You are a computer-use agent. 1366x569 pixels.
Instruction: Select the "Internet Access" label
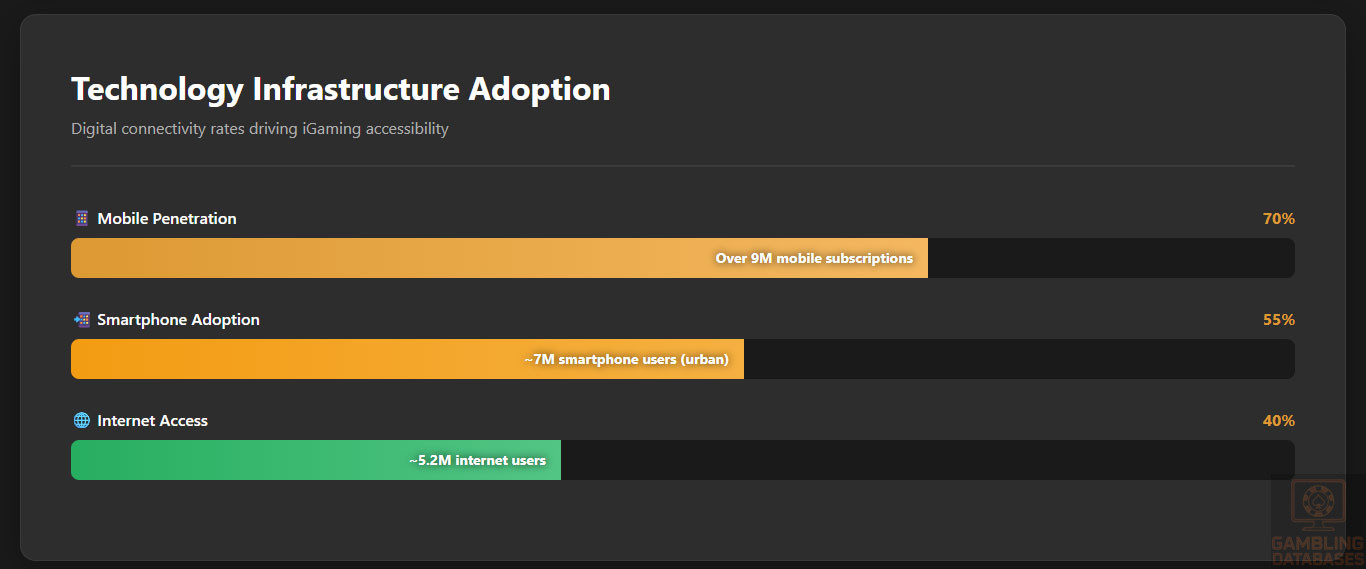click(152, 420)
